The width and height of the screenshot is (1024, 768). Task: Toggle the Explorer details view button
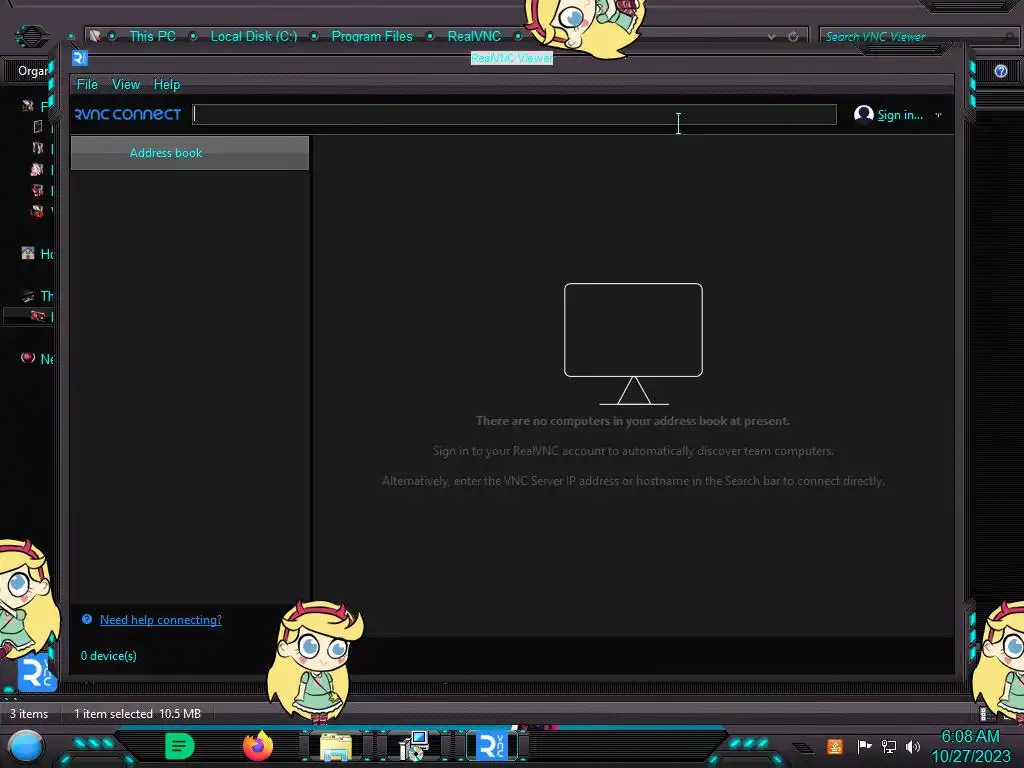click(x=984, y=713)
